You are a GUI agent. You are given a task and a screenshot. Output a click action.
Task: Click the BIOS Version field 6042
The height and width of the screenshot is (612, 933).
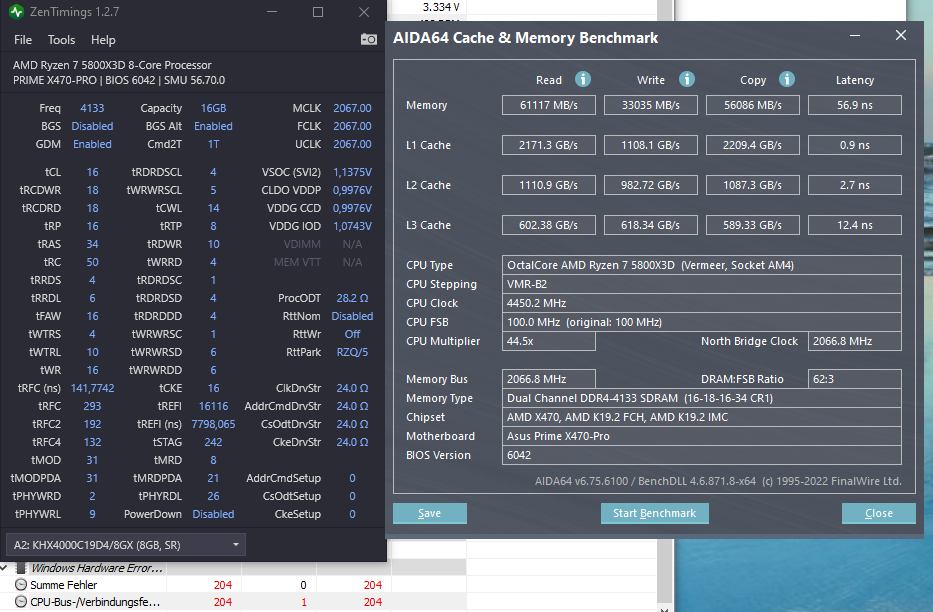click(x=702, y=455)
